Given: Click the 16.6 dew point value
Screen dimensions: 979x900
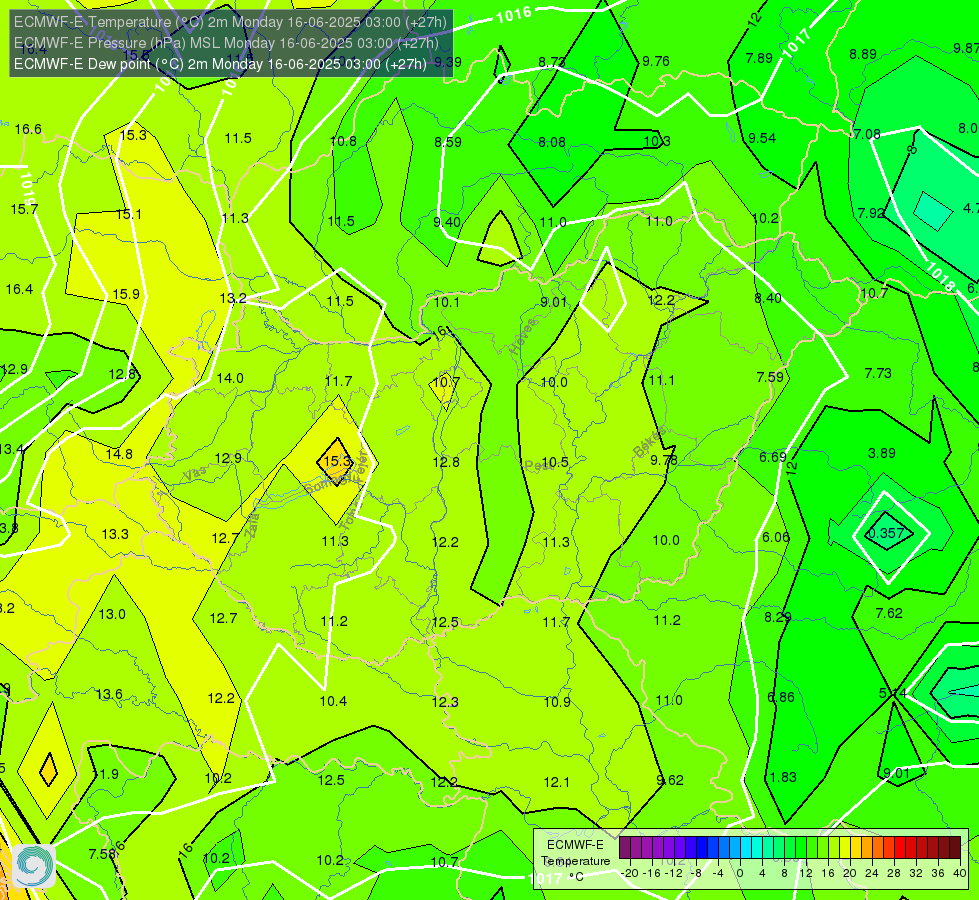Looking at the screenshot, I should [x=28, y=129].
